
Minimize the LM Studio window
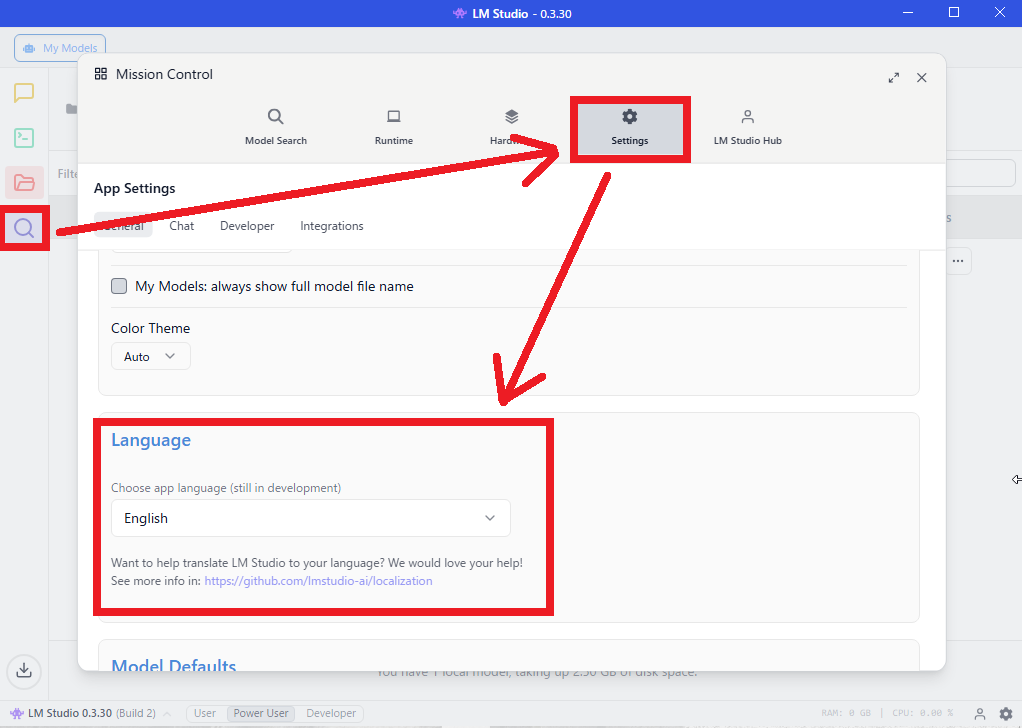908,12
